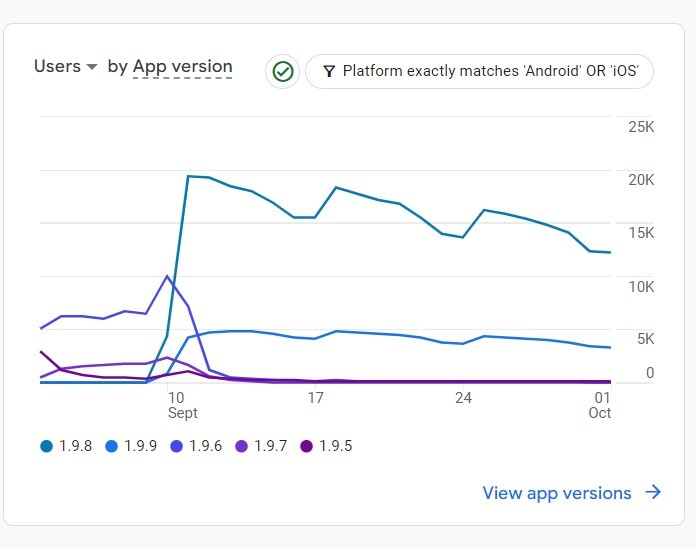Viewport: 696px width, 548px height.
Task: Toggle the 1.9.7 series legend label
Action: pos(270,446)
